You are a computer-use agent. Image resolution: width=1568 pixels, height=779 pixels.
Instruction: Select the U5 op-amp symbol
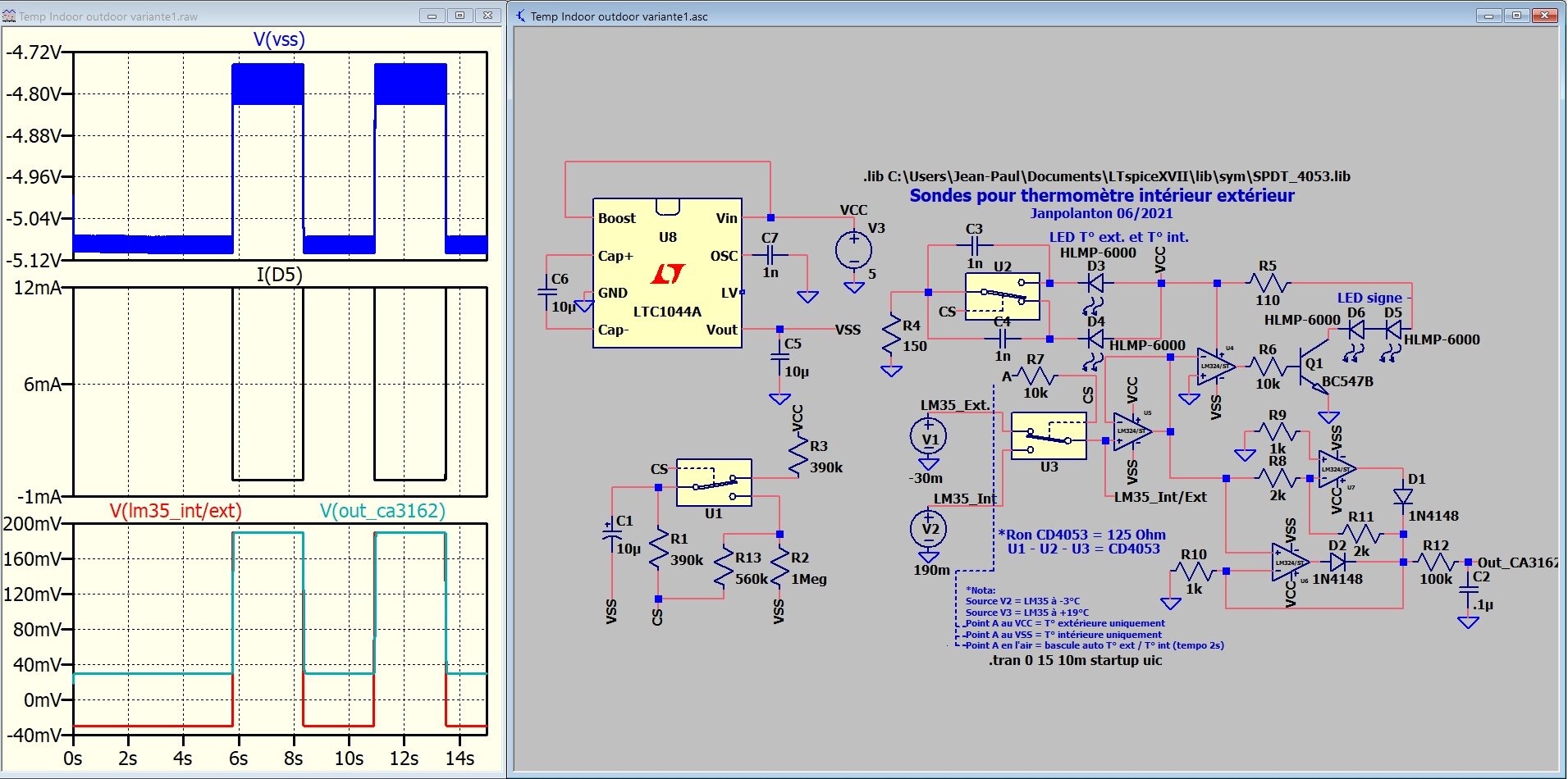click(x=1132, y=431)
